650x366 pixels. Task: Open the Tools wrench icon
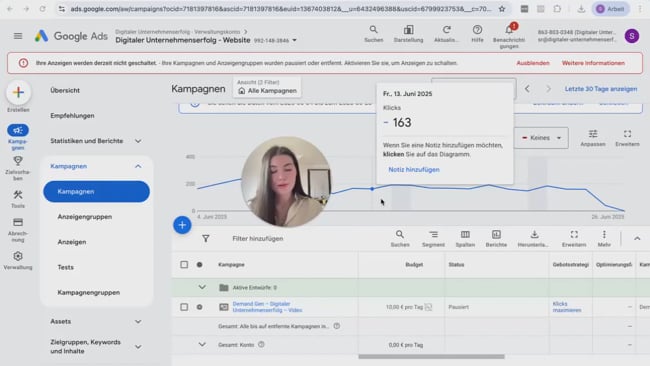(18, 194)
